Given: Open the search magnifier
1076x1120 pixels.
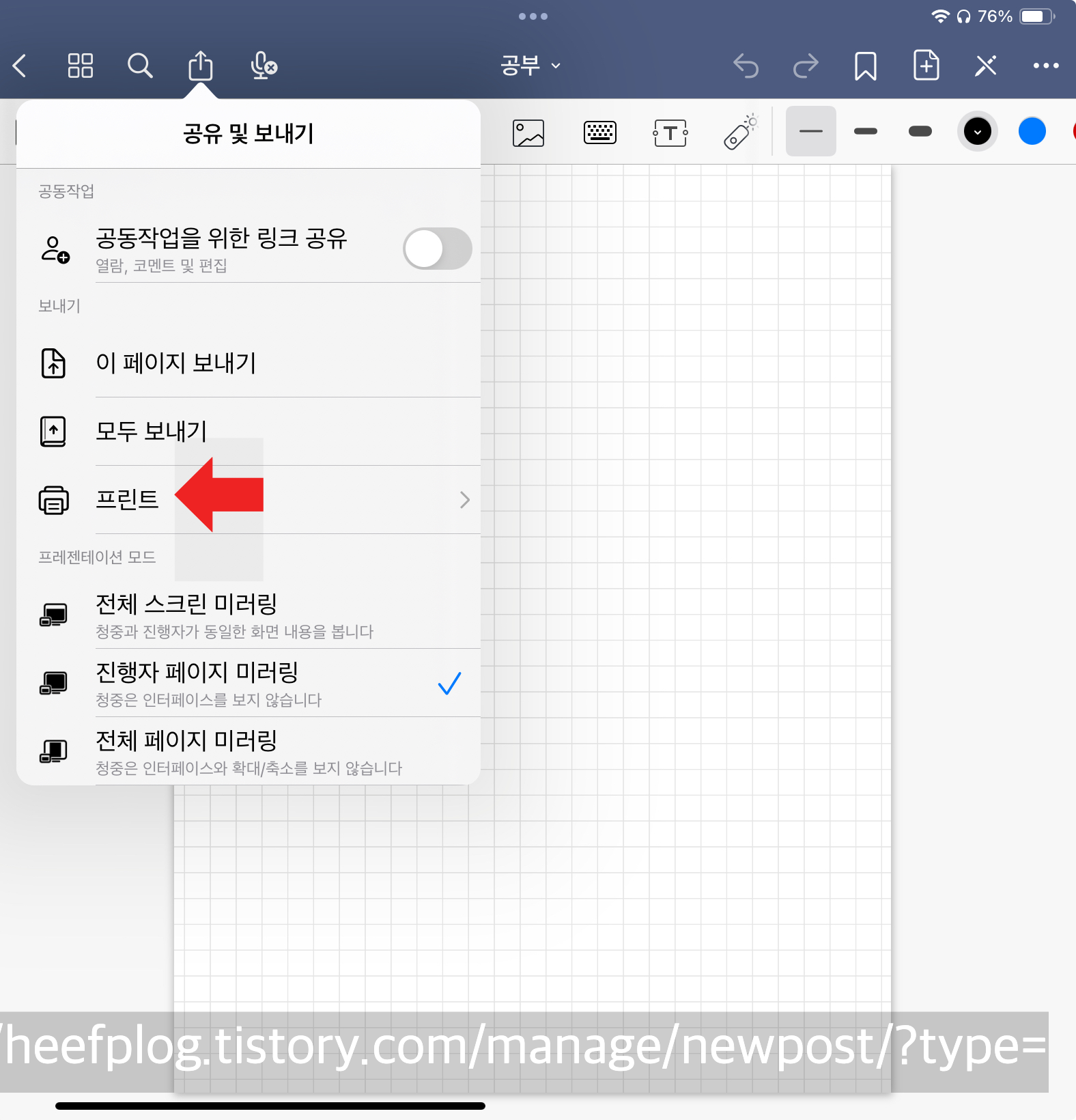Looking at the screenshot, I should click(140, 66).
